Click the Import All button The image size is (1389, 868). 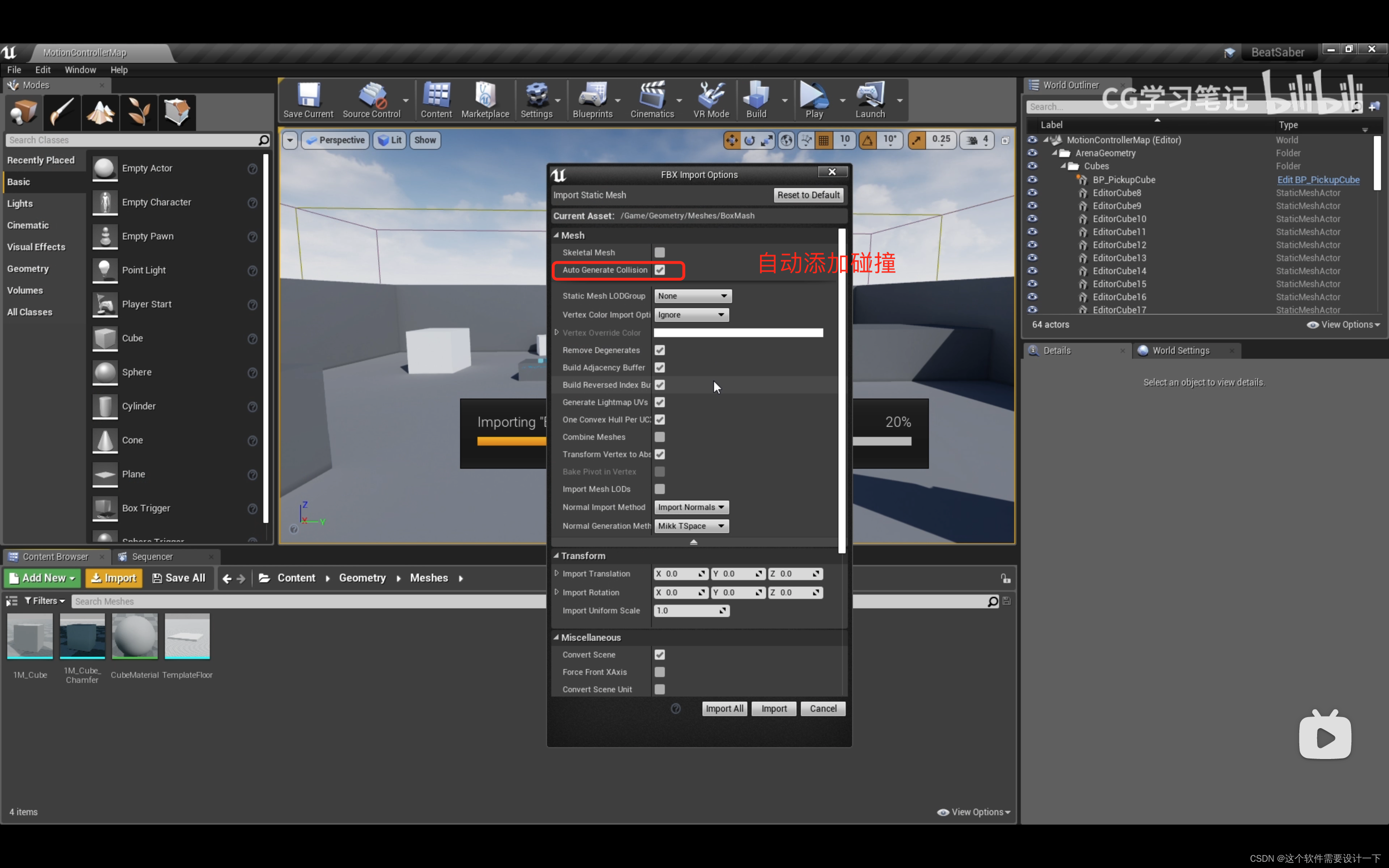724,709
